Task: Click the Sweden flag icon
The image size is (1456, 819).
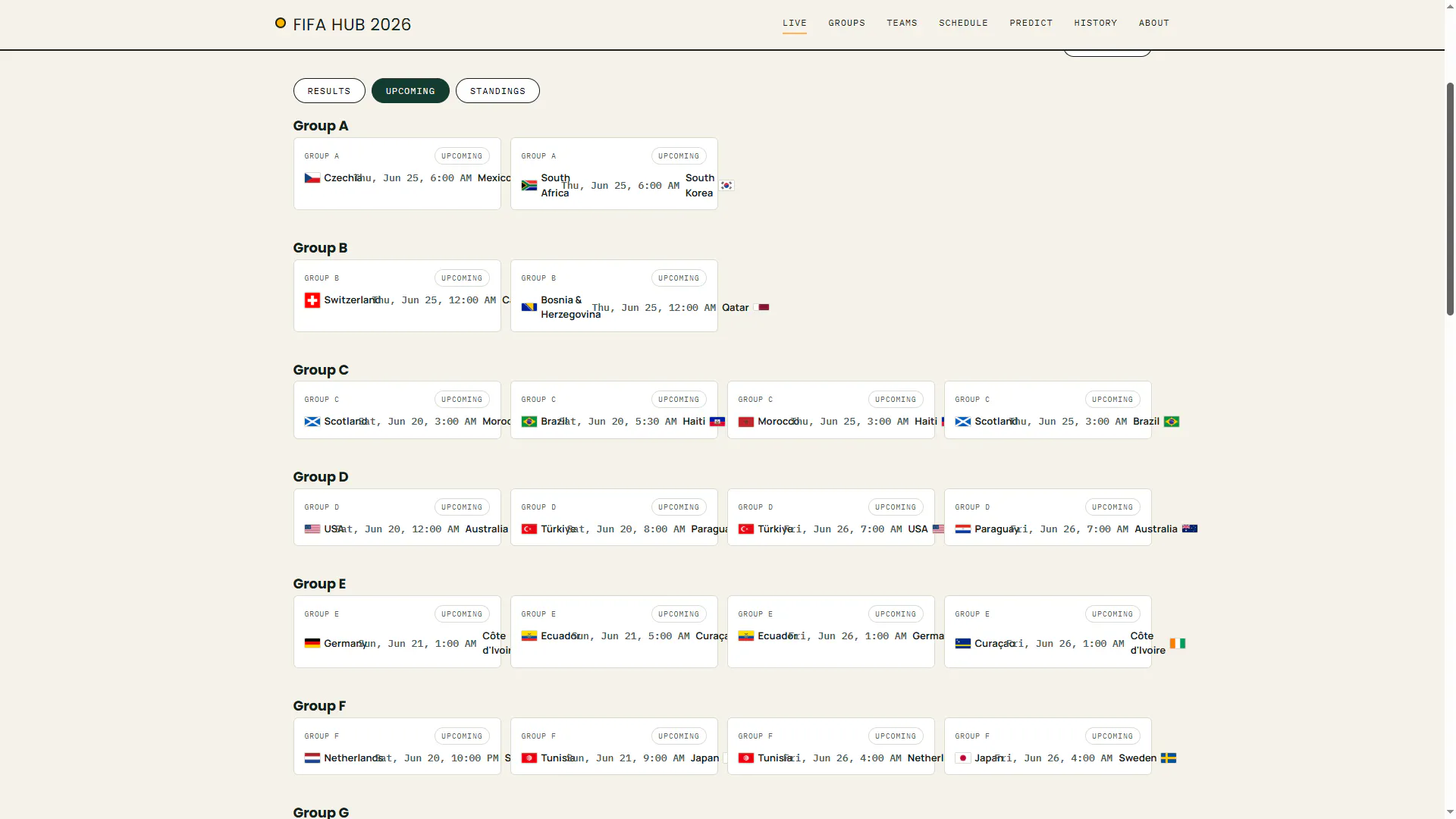Action: [1169, 758]
